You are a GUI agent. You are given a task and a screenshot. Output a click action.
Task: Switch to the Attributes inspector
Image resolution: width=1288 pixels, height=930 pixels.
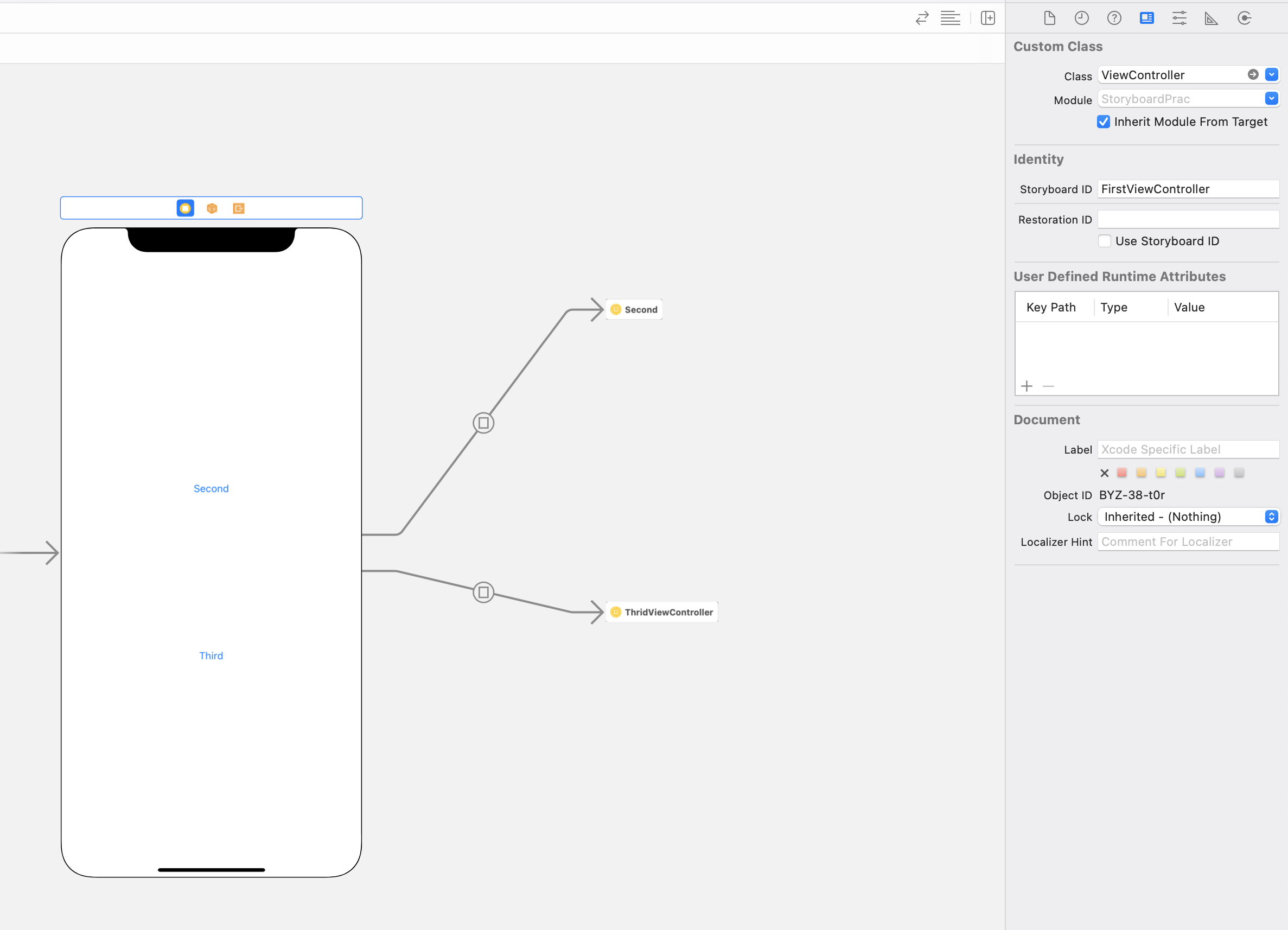[1179, 18]
